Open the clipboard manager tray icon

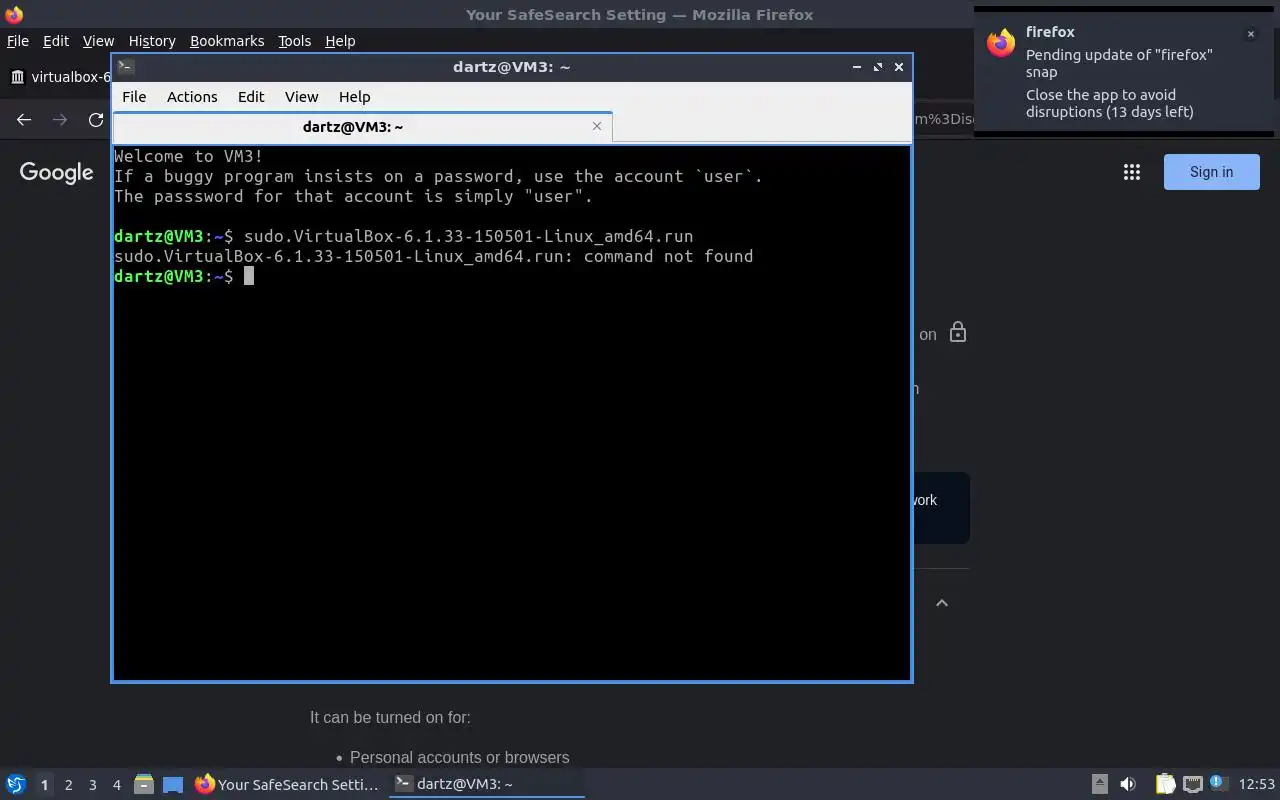pos(1165,785)
